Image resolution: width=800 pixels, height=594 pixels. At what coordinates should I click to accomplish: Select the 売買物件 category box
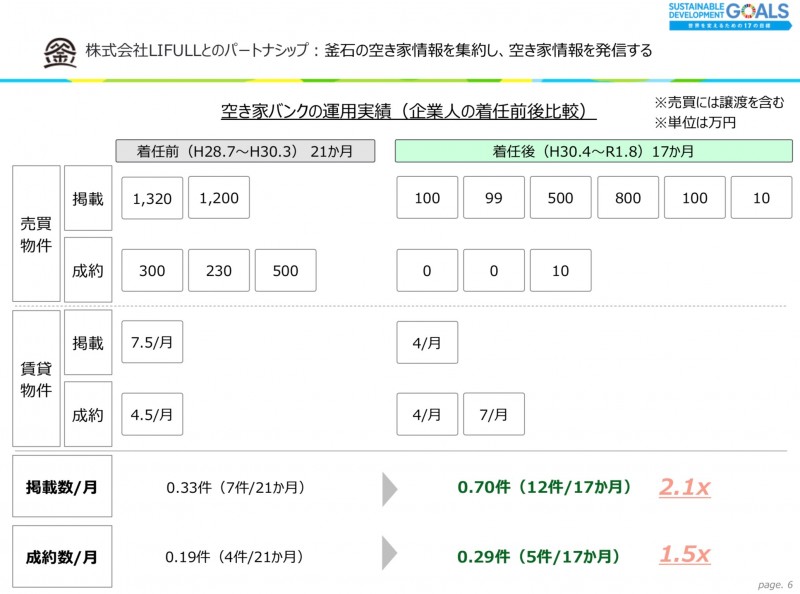36,234
